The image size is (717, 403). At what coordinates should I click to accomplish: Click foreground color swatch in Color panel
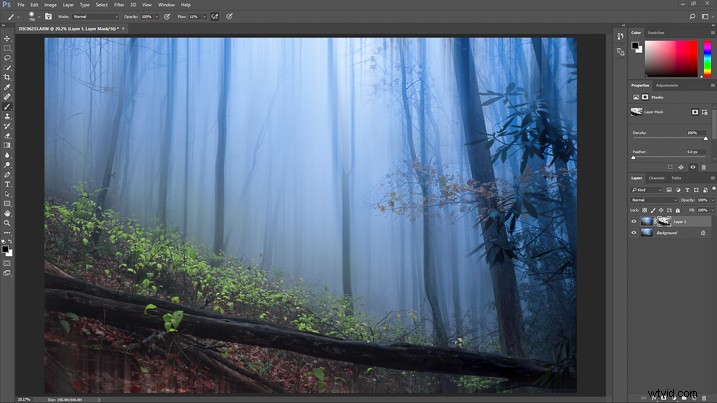(635, 45)
